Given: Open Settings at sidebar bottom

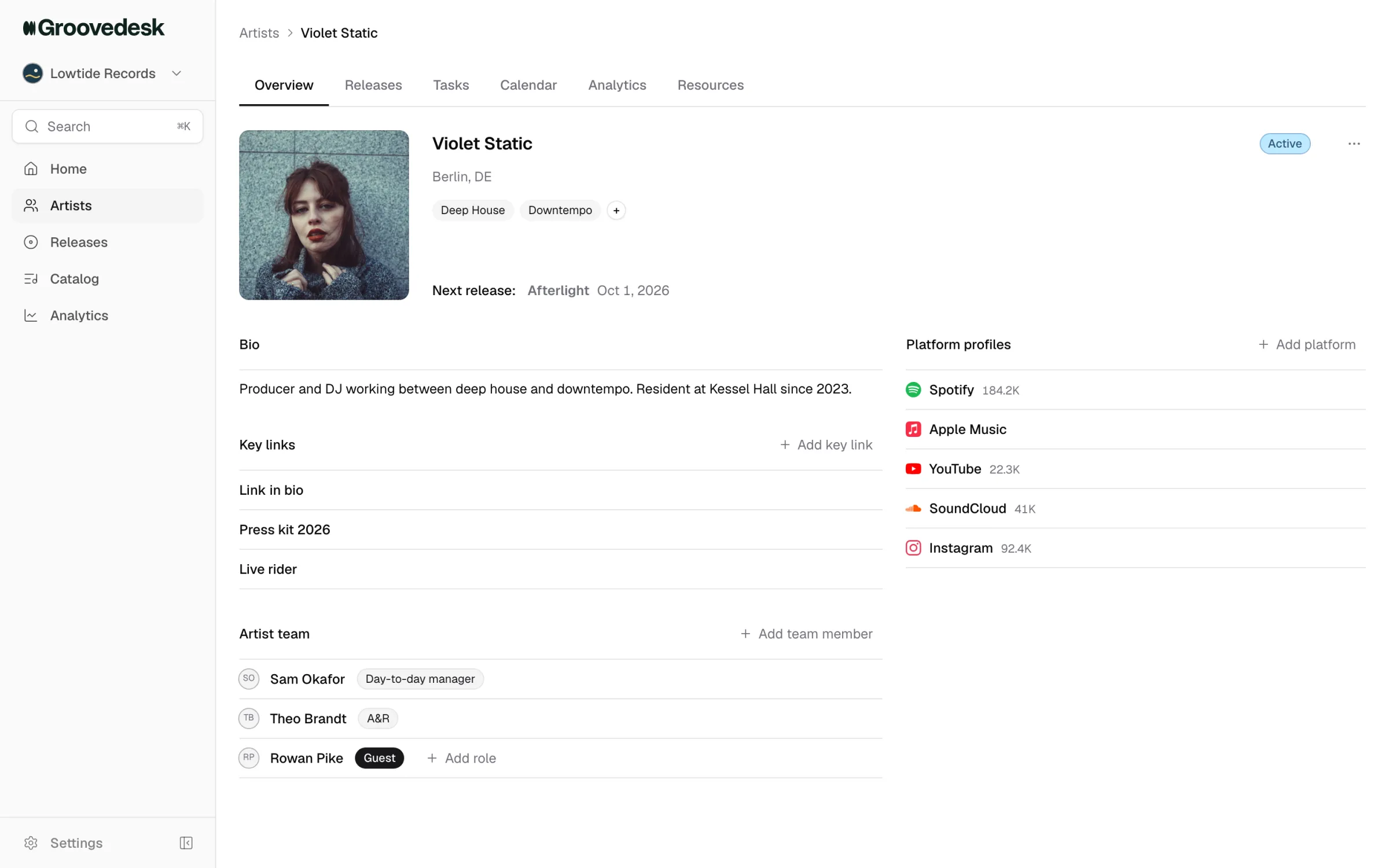Looking at the screenshot, I should pos(76,843).
